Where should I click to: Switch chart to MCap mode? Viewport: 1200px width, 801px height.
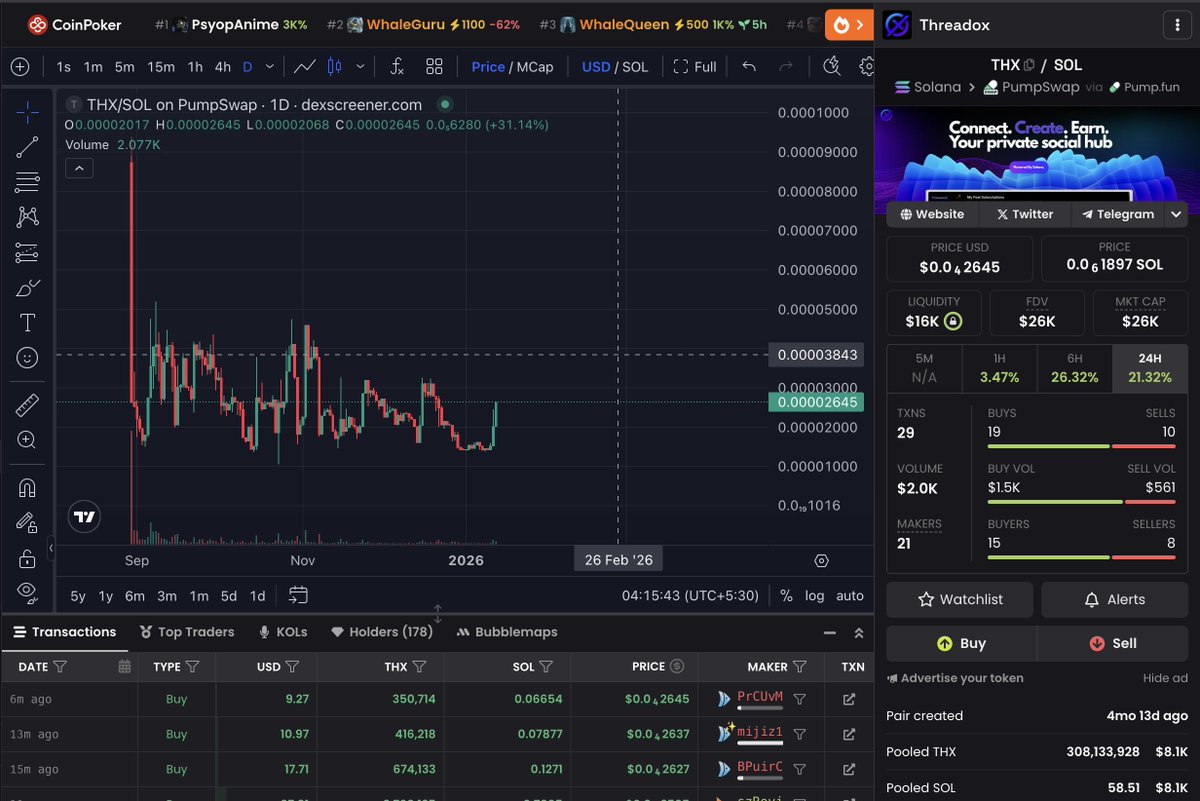click(x=535, y=67)
